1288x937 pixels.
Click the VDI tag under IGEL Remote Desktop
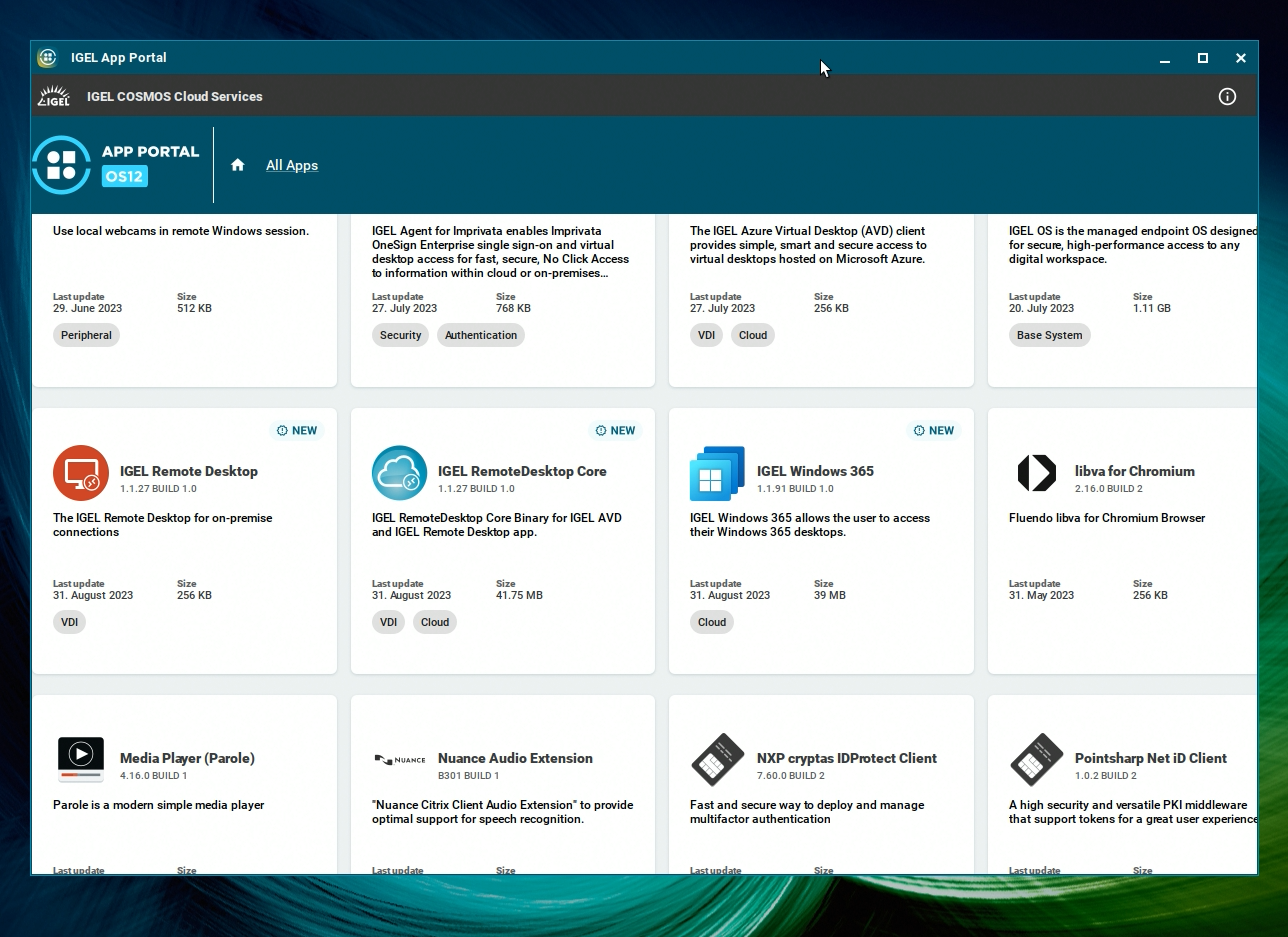pyautogui.click(x=69, y=622)
